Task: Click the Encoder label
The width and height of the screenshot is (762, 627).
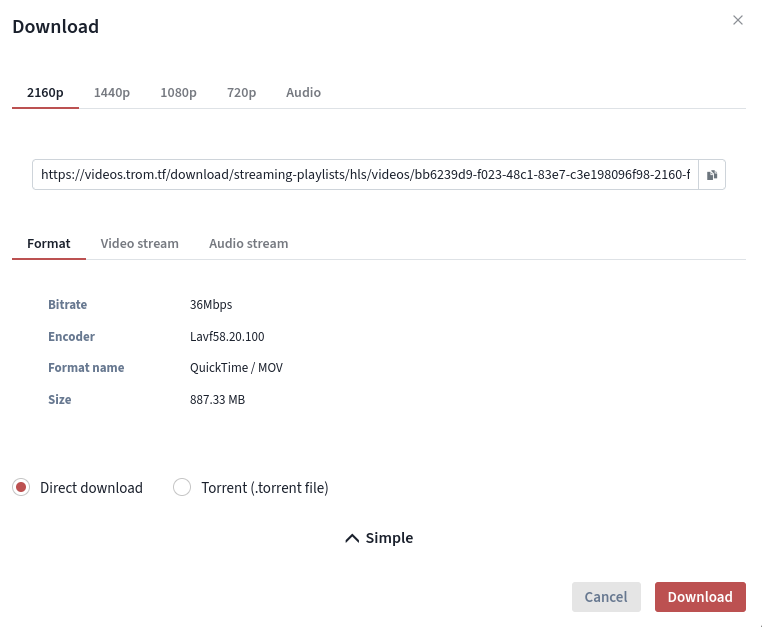Action: point(71,337)
